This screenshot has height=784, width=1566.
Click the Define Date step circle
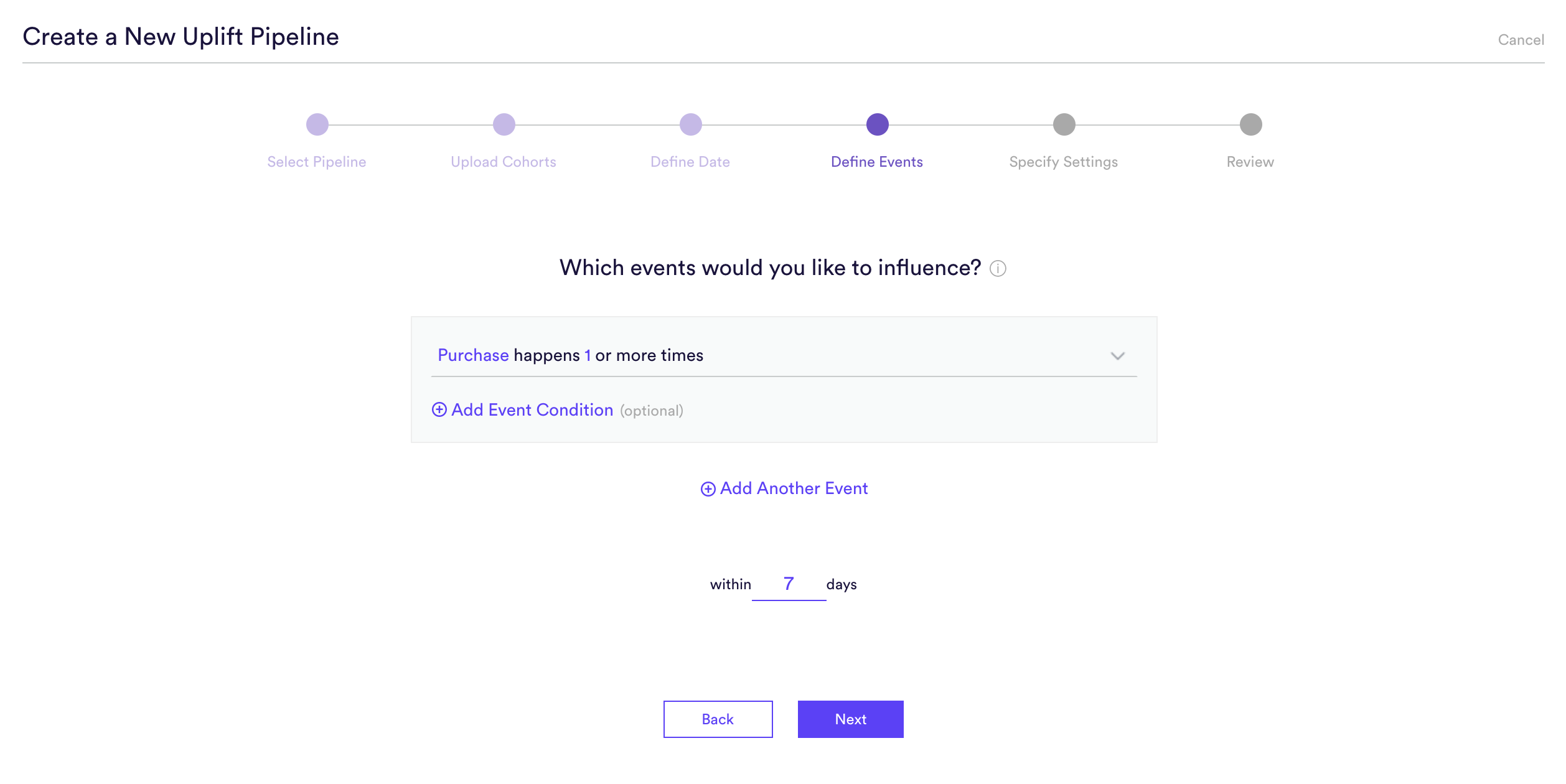tap(691, 124)
